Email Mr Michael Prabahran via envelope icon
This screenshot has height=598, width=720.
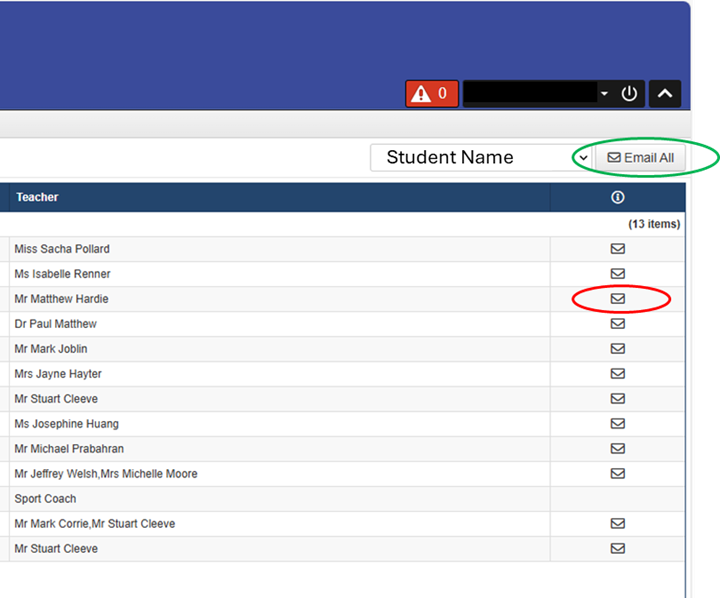click(618, 449)
